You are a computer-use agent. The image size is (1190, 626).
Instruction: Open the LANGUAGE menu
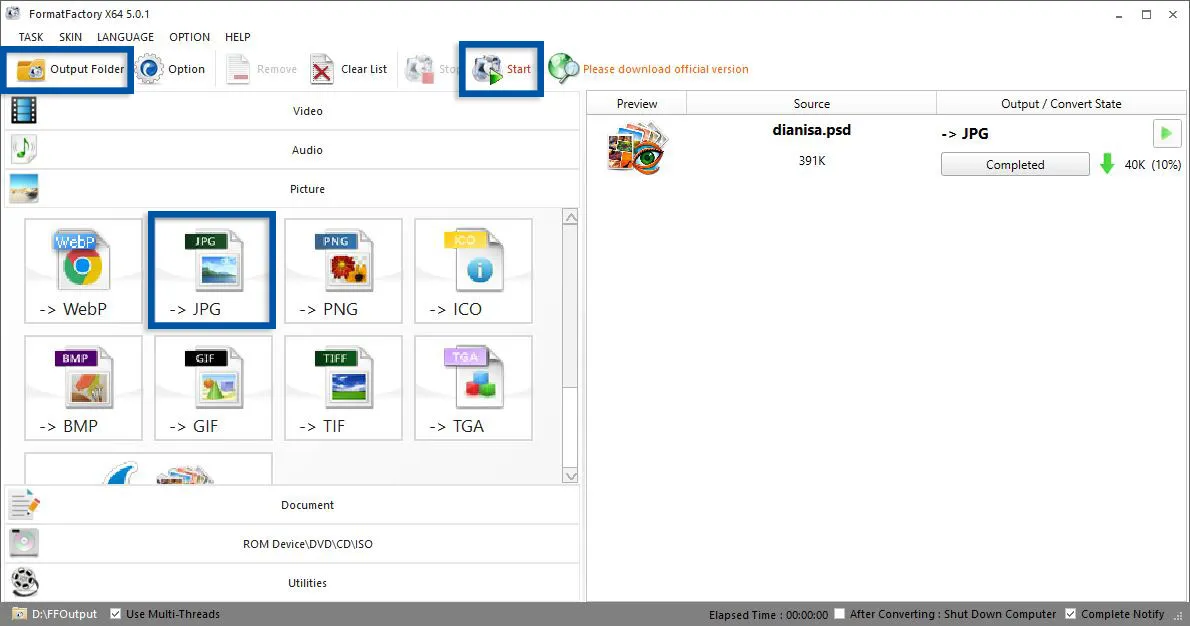pyautogui.click(x=125, y=37)
